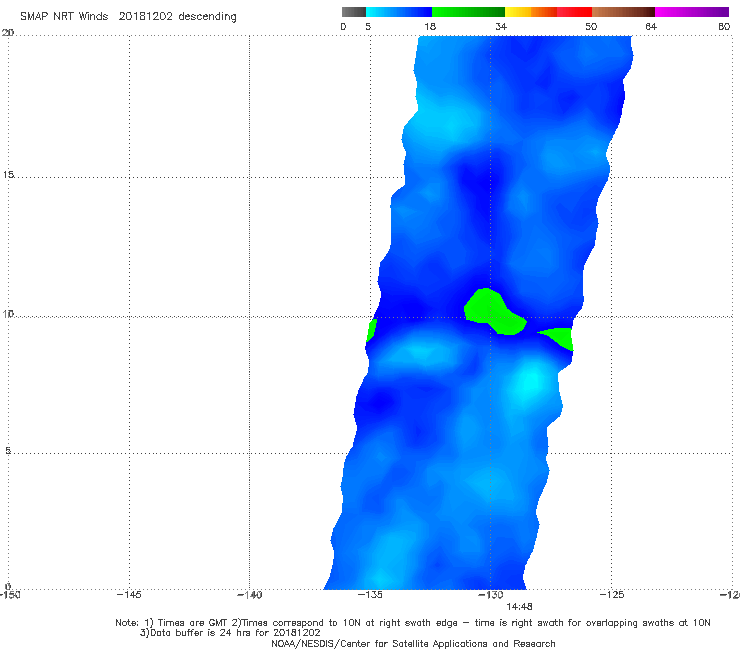Screen dimensions: 740x650
Task: Click colorbar label '18'
Action: (430, 27)
